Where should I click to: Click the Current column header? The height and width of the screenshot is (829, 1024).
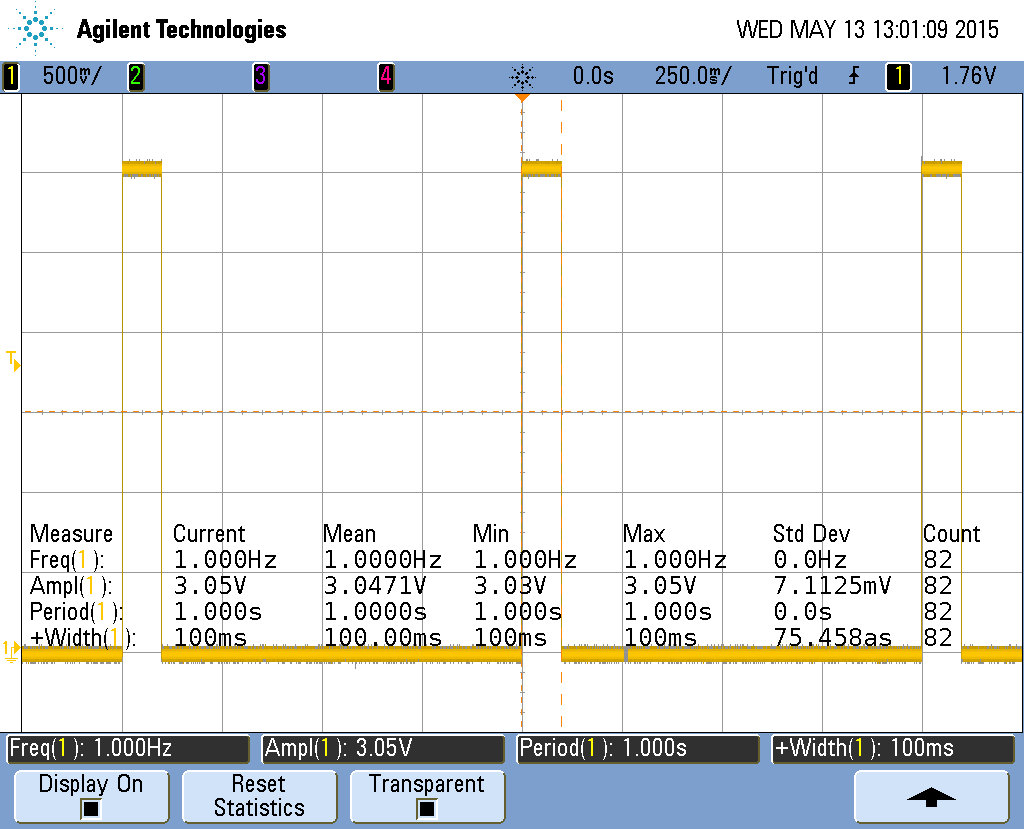coord(209,534)
